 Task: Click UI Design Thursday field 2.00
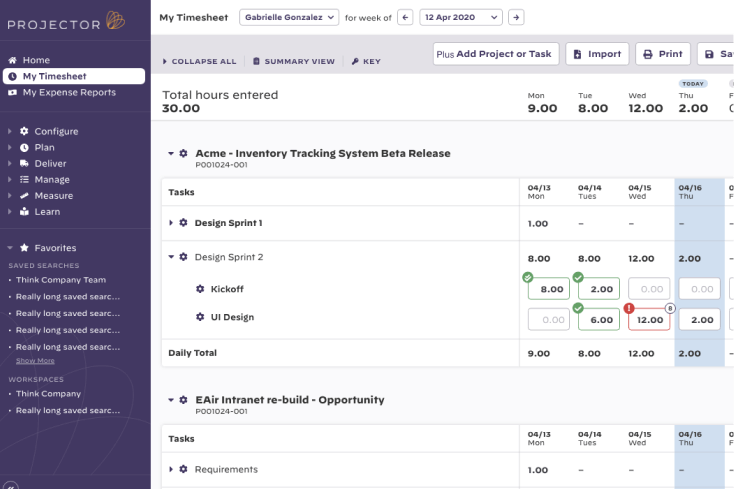pyautogui.click(x=699, y=320)
